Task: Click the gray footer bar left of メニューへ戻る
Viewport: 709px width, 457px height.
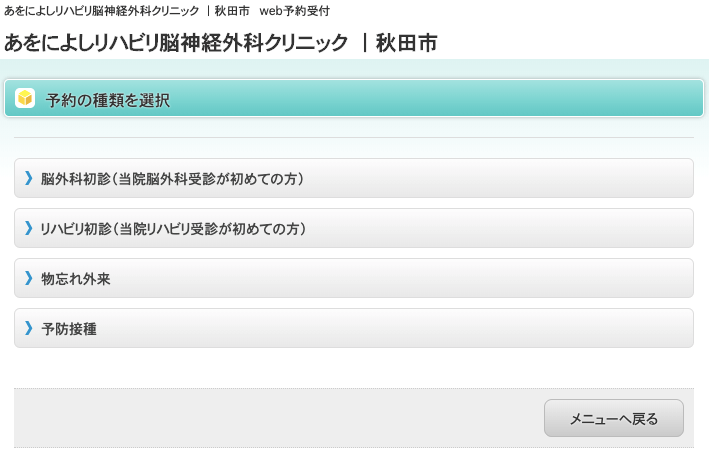Action: tap(270, 418)
